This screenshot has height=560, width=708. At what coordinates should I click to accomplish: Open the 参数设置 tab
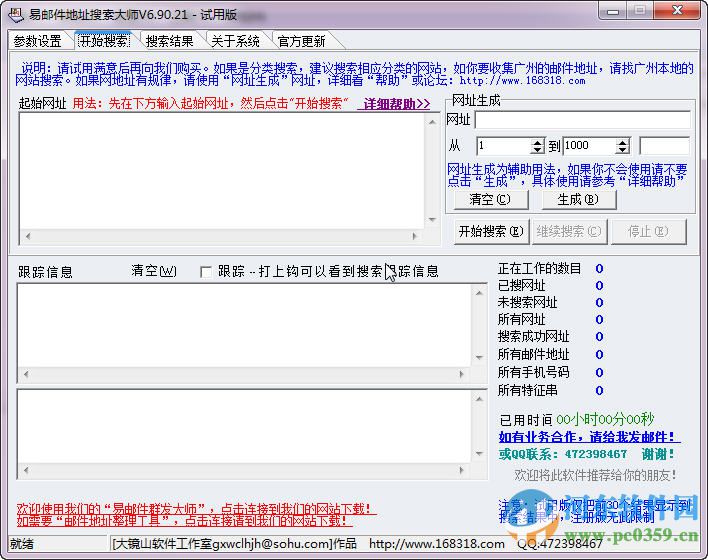(x=37, y=41)
